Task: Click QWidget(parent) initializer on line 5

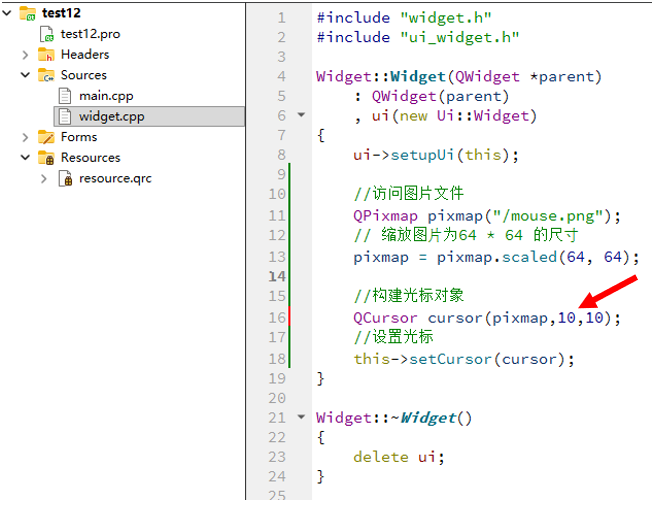Action: (x=440, y=97)
